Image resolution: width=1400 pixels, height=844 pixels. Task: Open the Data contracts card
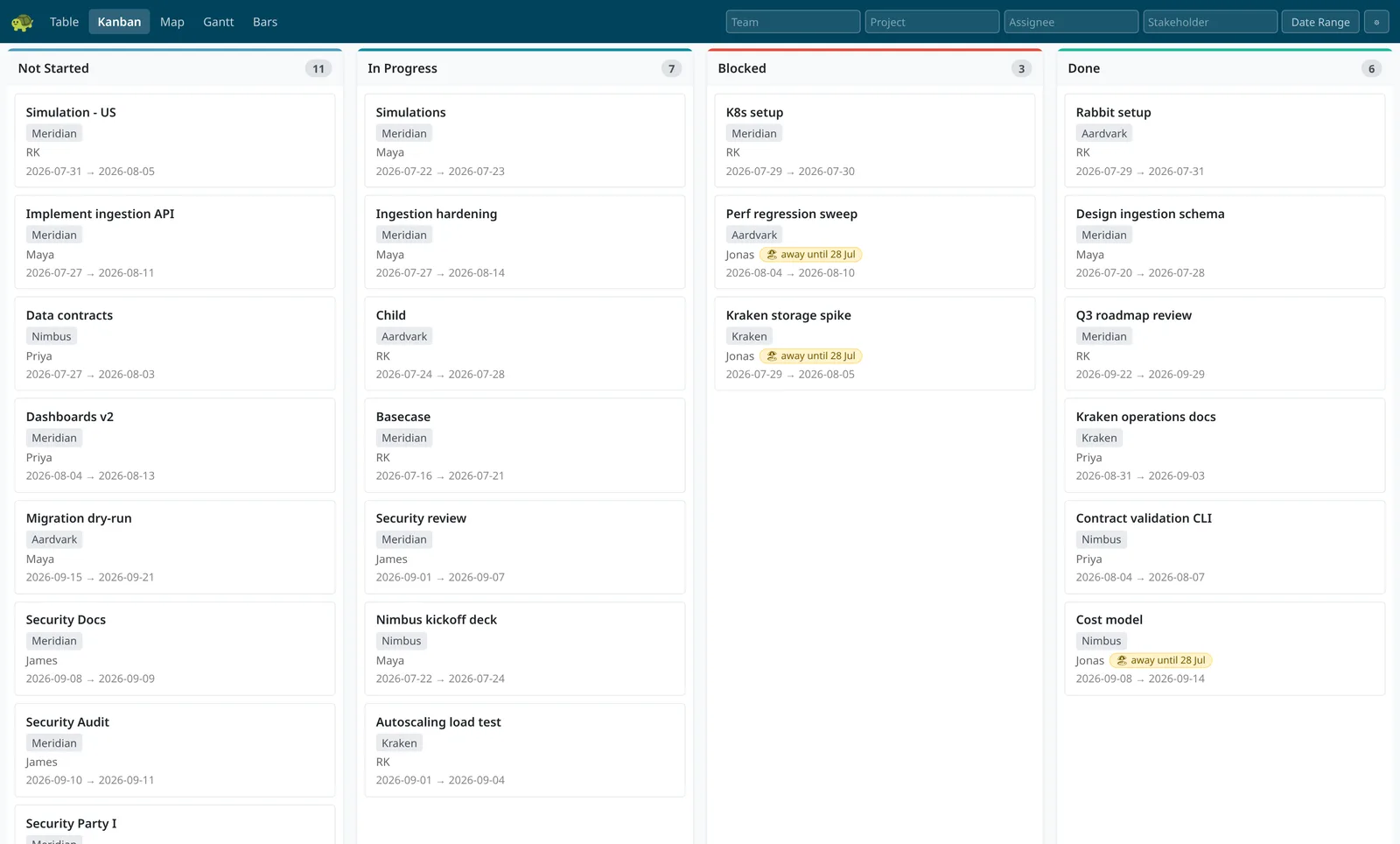[x=175, y=344]
